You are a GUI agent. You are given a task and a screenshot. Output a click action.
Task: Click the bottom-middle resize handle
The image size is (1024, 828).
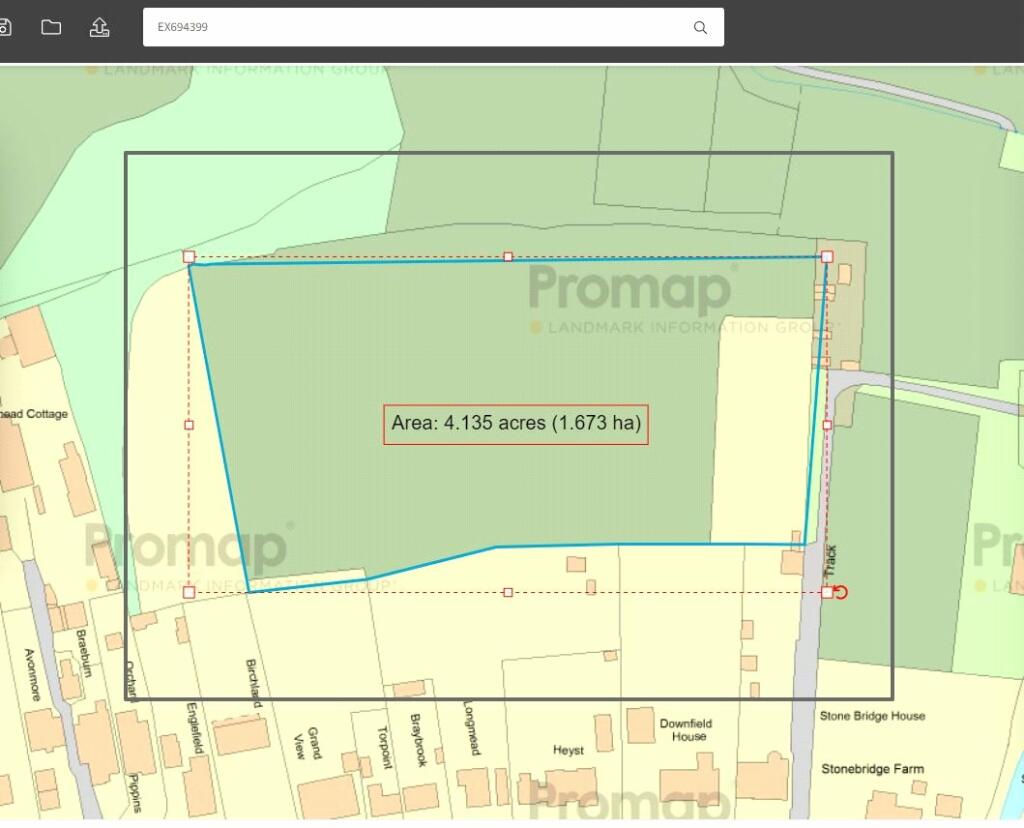point(508,592)
